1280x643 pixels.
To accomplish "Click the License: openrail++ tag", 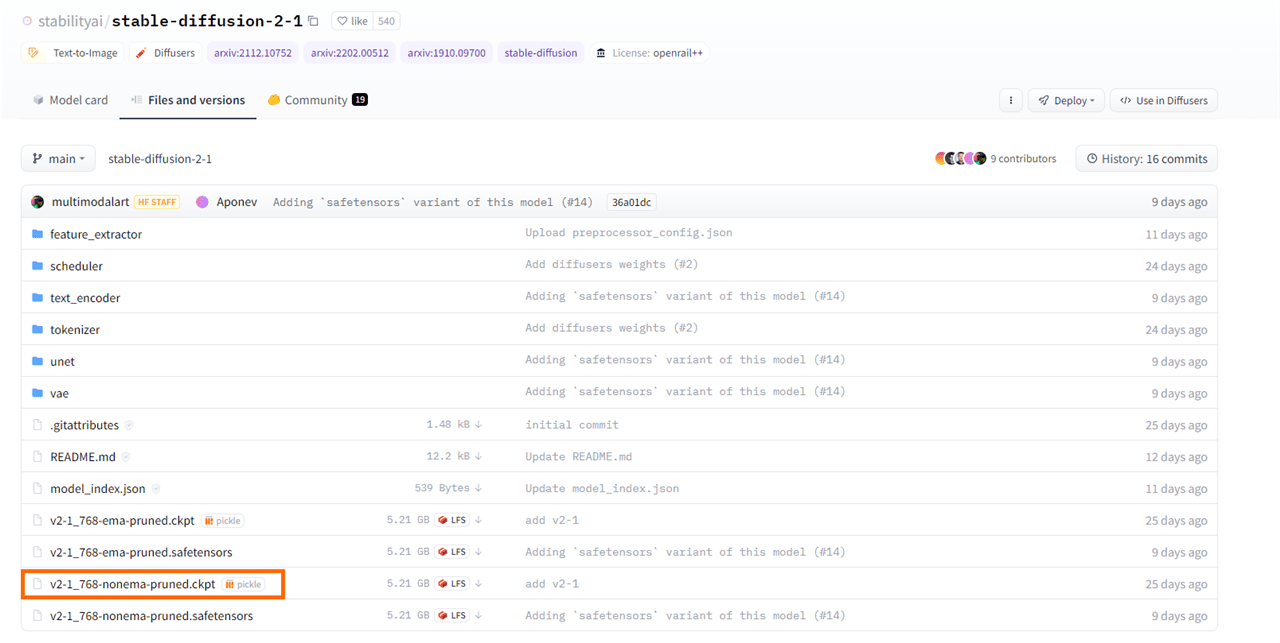I will (x=651, y=53).
